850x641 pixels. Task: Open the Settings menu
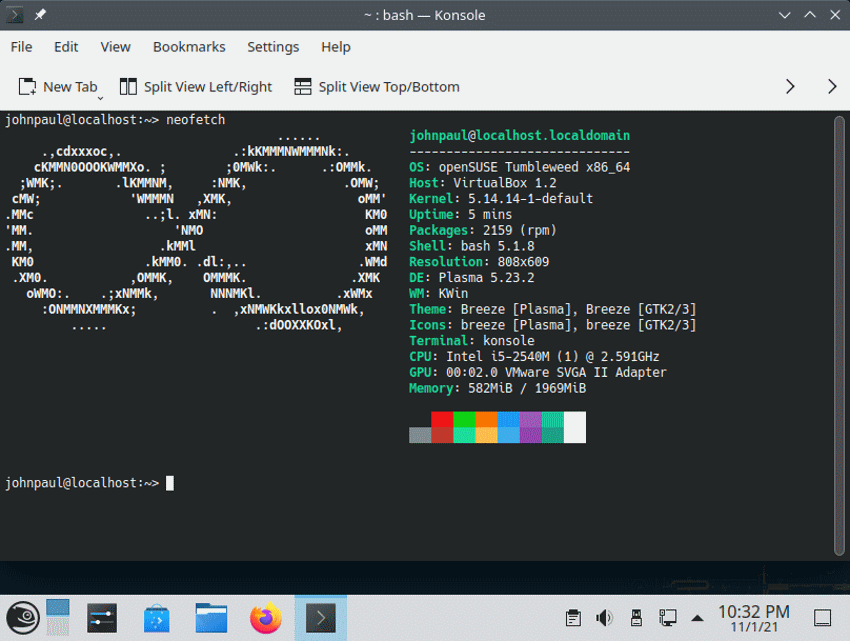273,46
